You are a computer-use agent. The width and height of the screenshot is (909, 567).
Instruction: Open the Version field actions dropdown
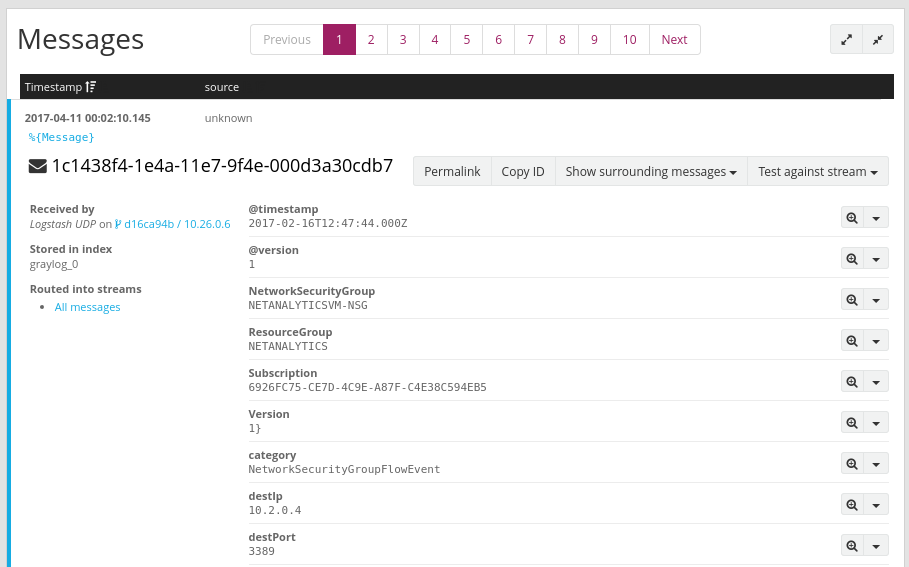tap(876, 423)
